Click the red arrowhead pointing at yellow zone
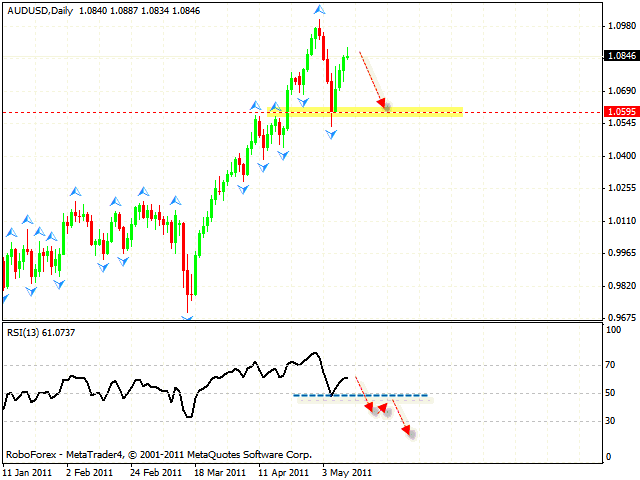The image size is (640, 480). [x=383, y=101]
